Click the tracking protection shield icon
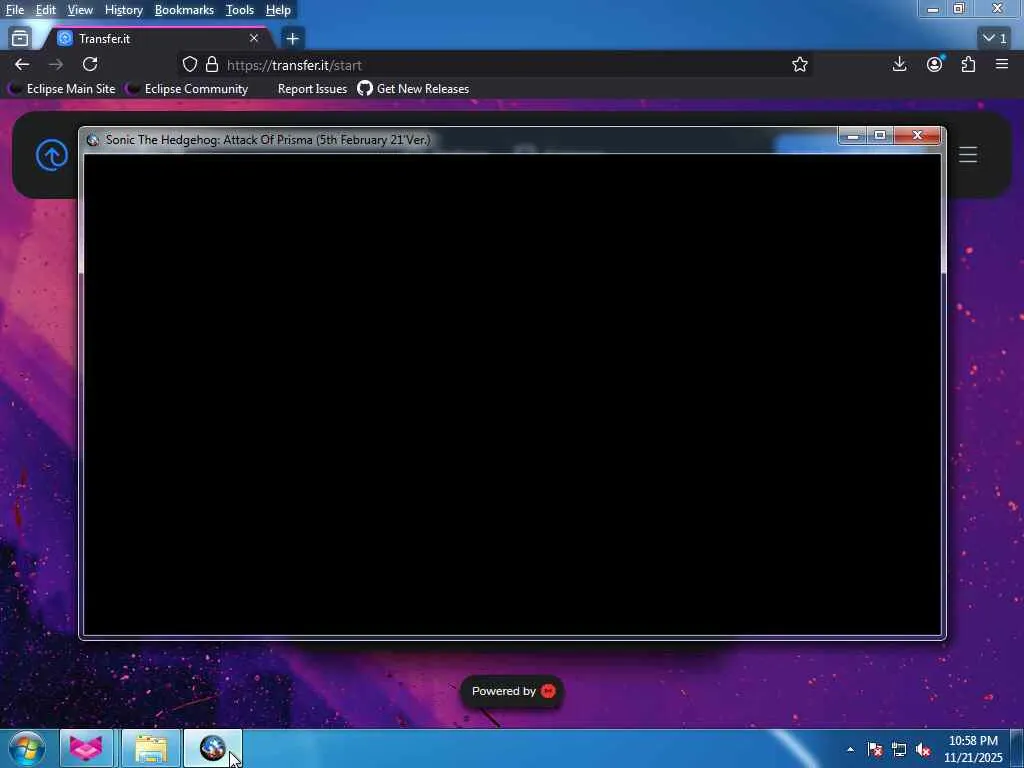The height and width of the screenshot is (768, 1024). [189, 65]
